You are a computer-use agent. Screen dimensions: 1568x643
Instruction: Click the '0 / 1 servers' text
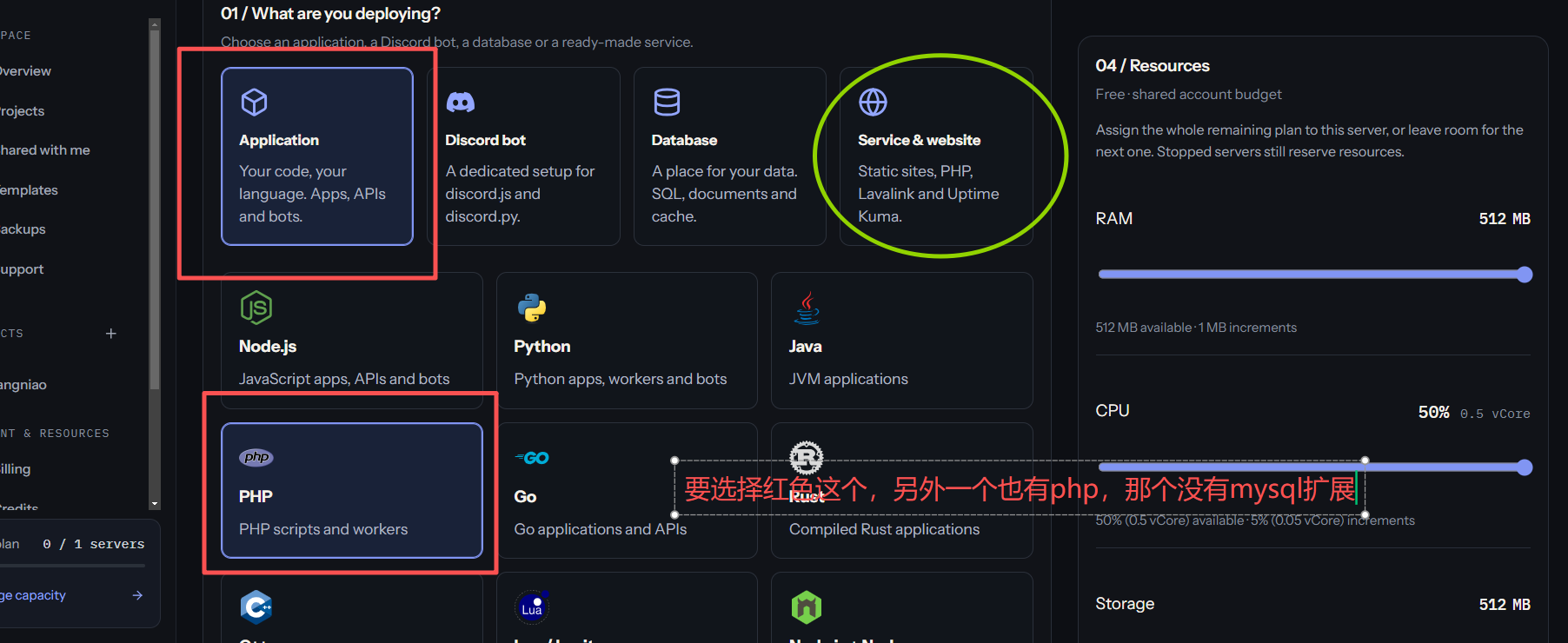pyautogui.click(x=94, y=544)
